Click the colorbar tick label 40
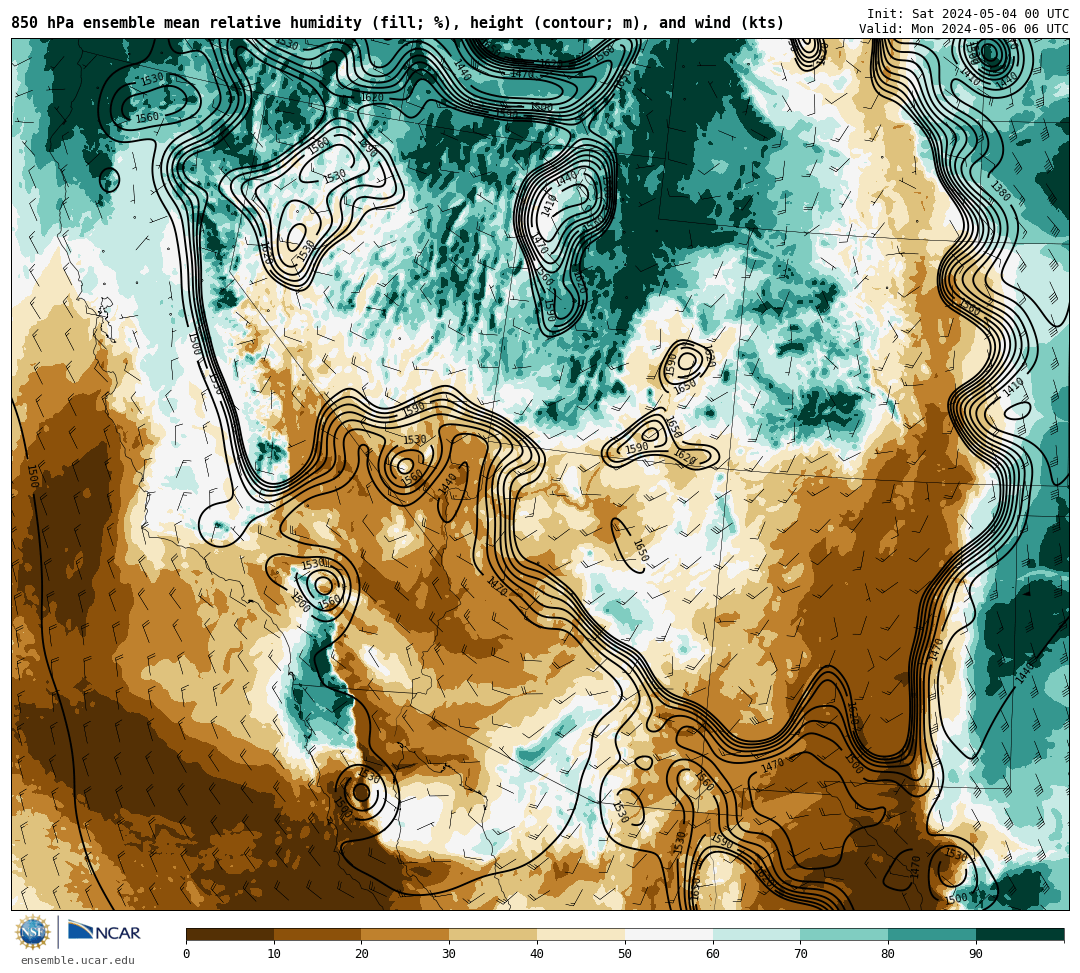1080x973 pixels. [x=537, y=954]
